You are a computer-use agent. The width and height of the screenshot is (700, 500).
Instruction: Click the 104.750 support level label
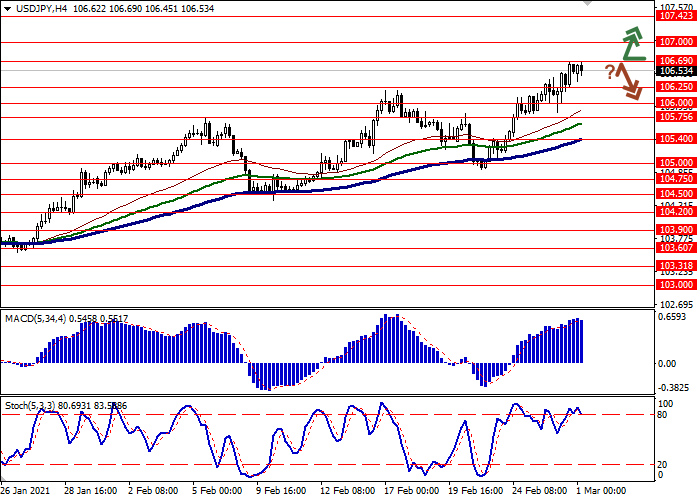pos(676,179)
